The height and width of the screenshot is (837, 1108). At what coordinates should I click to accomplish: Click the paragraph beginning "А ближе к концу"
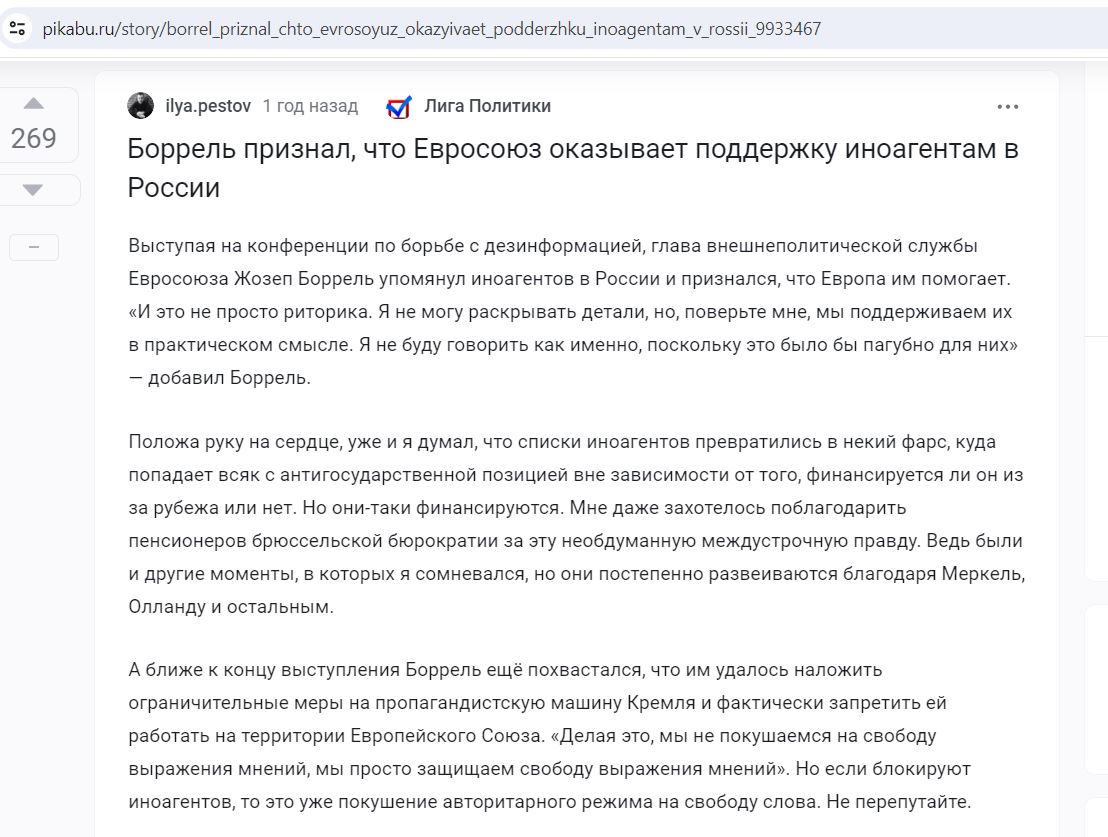(x=550, y=735)
